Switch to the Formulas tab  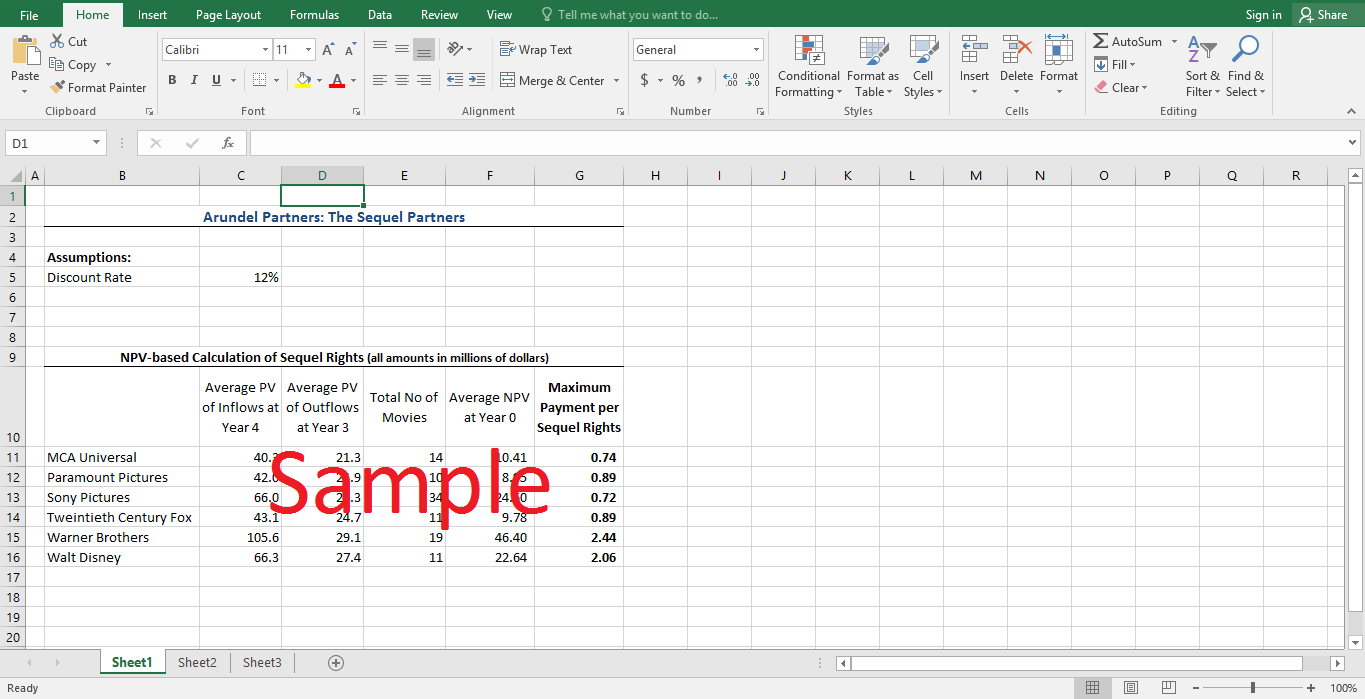coord(314,15)
